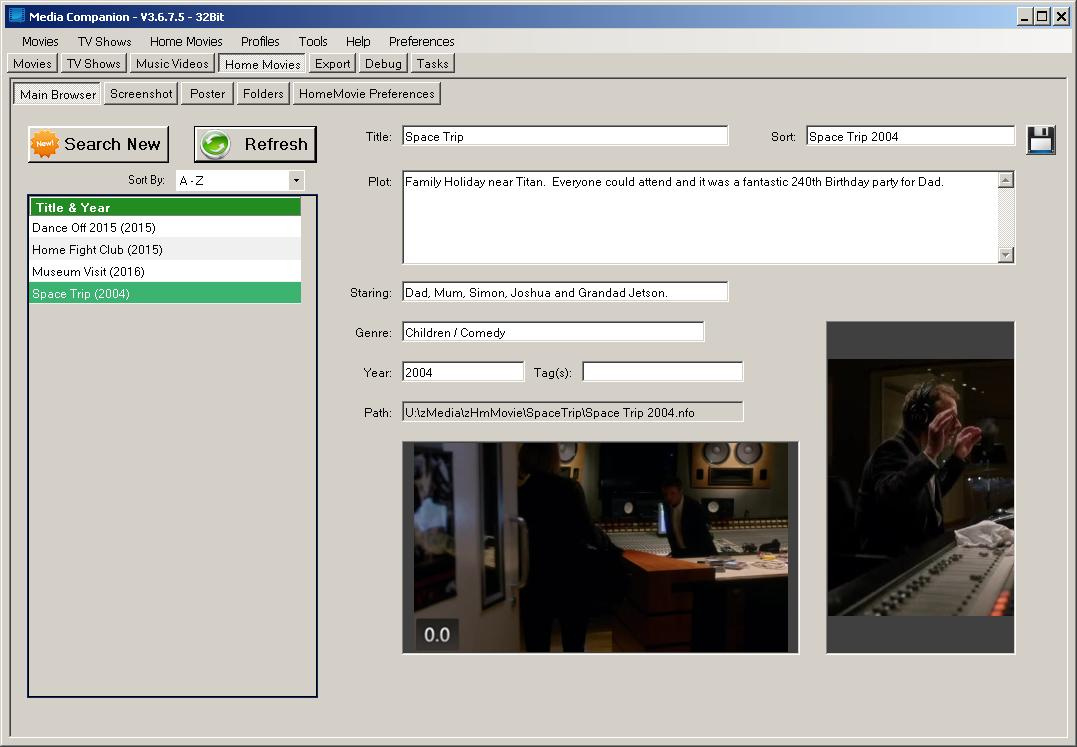The width and height of the screenshot is (1077, 747).
Task: Open the Tools menu
Action: pyautogui.click(x=312, y=41)
